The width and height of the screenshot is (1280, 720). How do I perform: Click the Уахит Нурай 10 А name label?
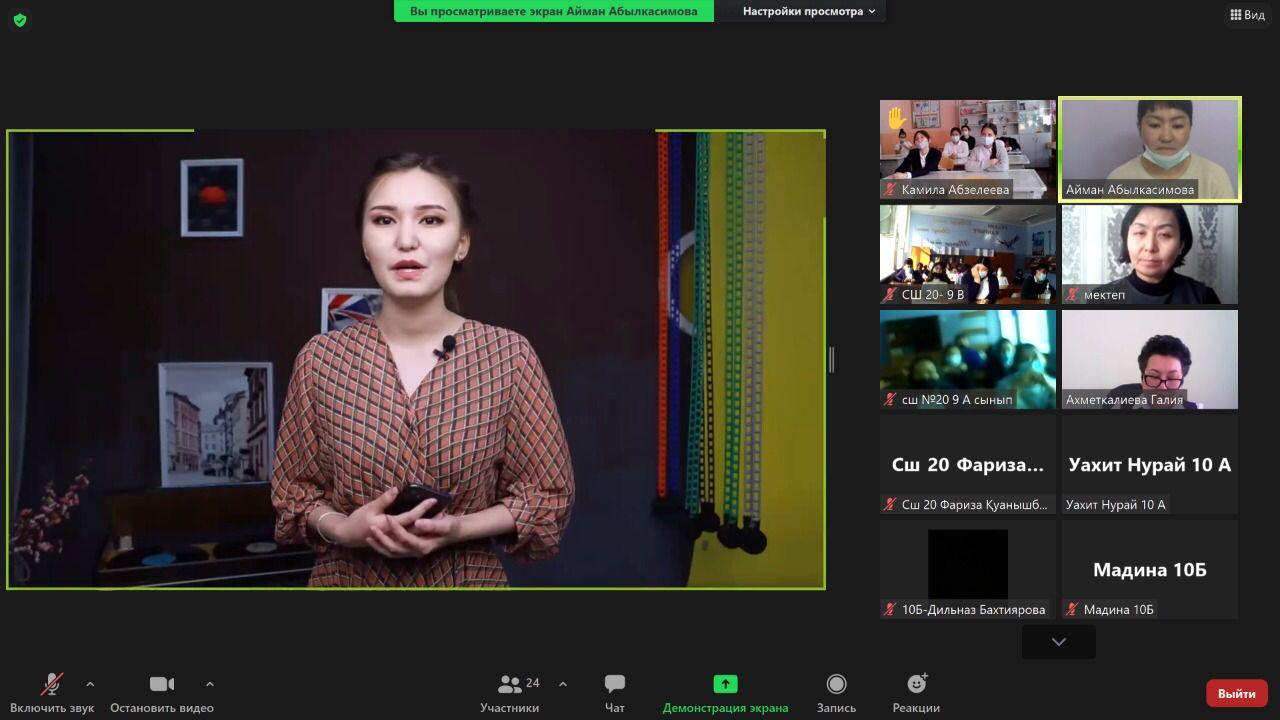(1116, 504)
